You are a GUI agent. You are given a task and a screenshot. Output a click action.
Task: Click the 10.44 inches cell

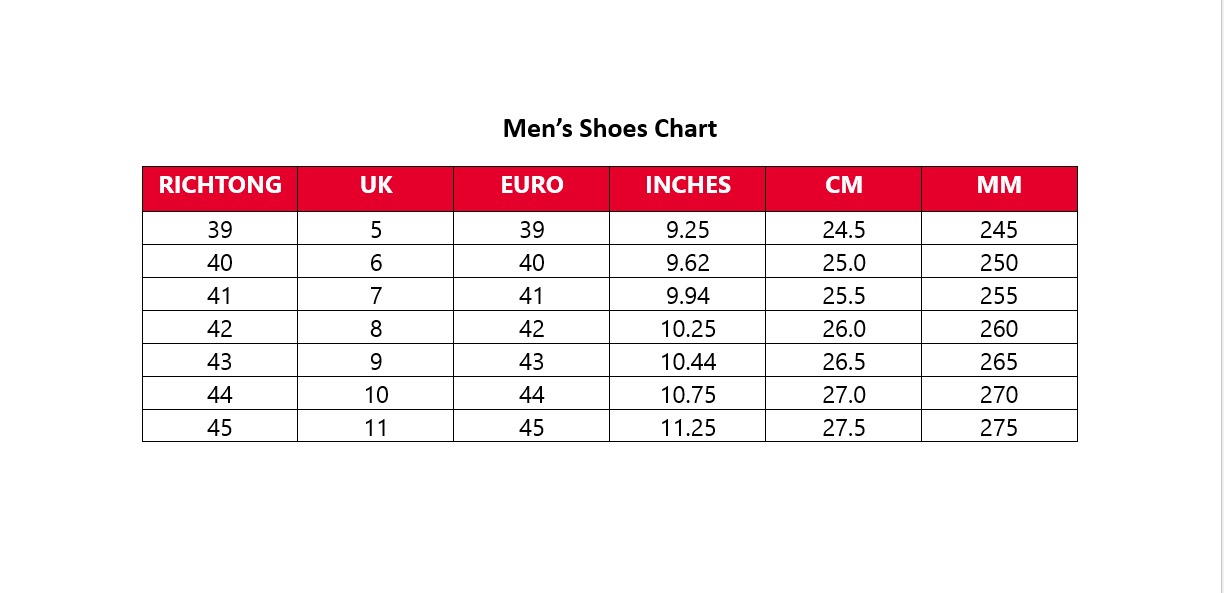tap(687, 361)
